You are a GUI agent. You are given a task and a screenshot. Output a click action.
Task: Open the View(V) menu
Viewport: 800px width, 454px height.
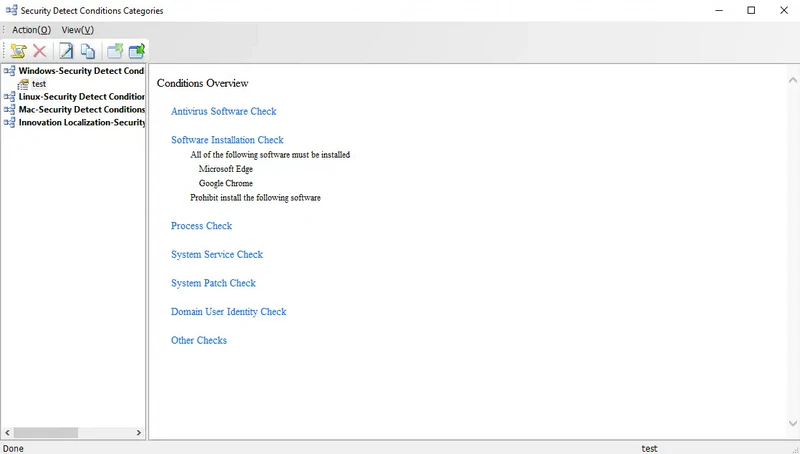coord(78,30)
